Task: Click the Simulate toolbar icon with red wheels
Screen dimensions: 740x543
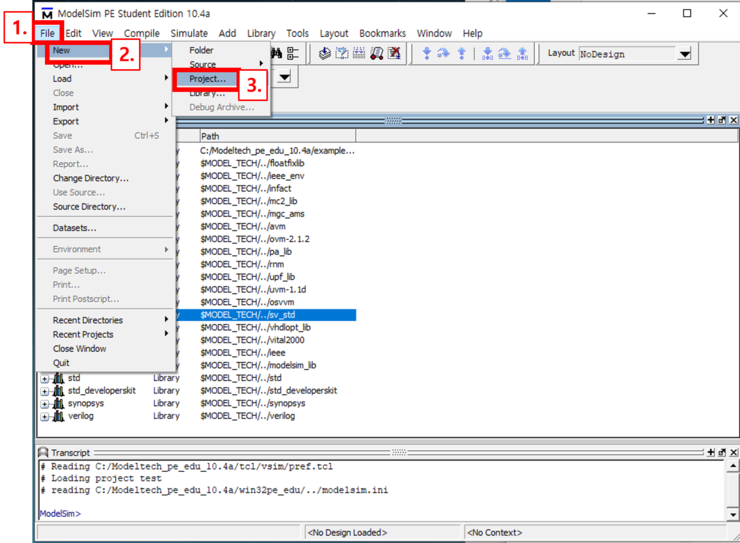Action: point(377,53)
